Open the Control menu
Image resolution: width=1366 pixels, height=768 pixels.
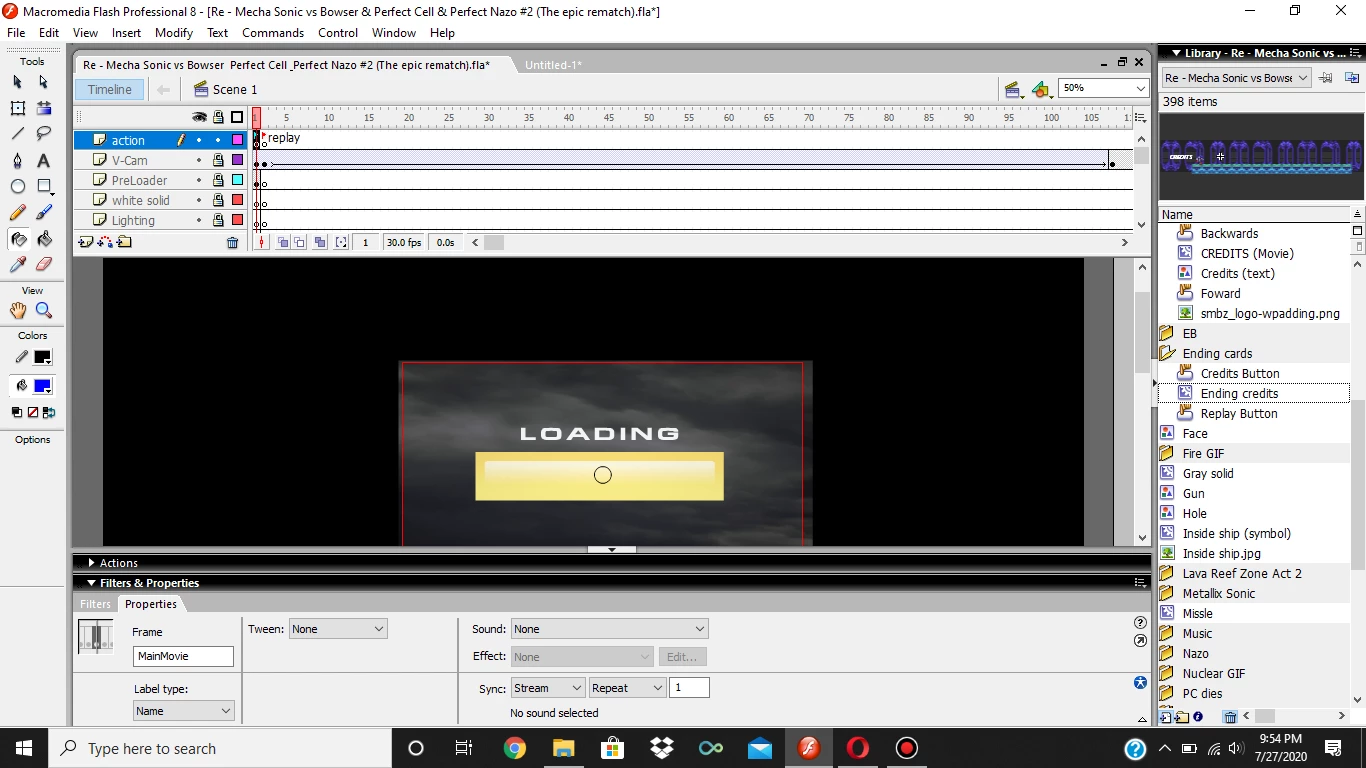point(338,33)
